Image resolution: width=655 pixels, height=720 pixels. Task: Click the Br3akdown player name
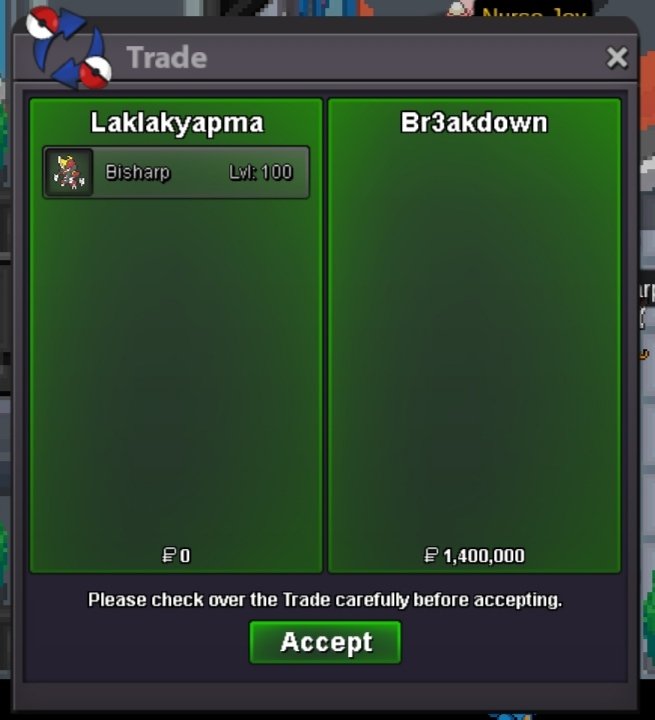474,123
